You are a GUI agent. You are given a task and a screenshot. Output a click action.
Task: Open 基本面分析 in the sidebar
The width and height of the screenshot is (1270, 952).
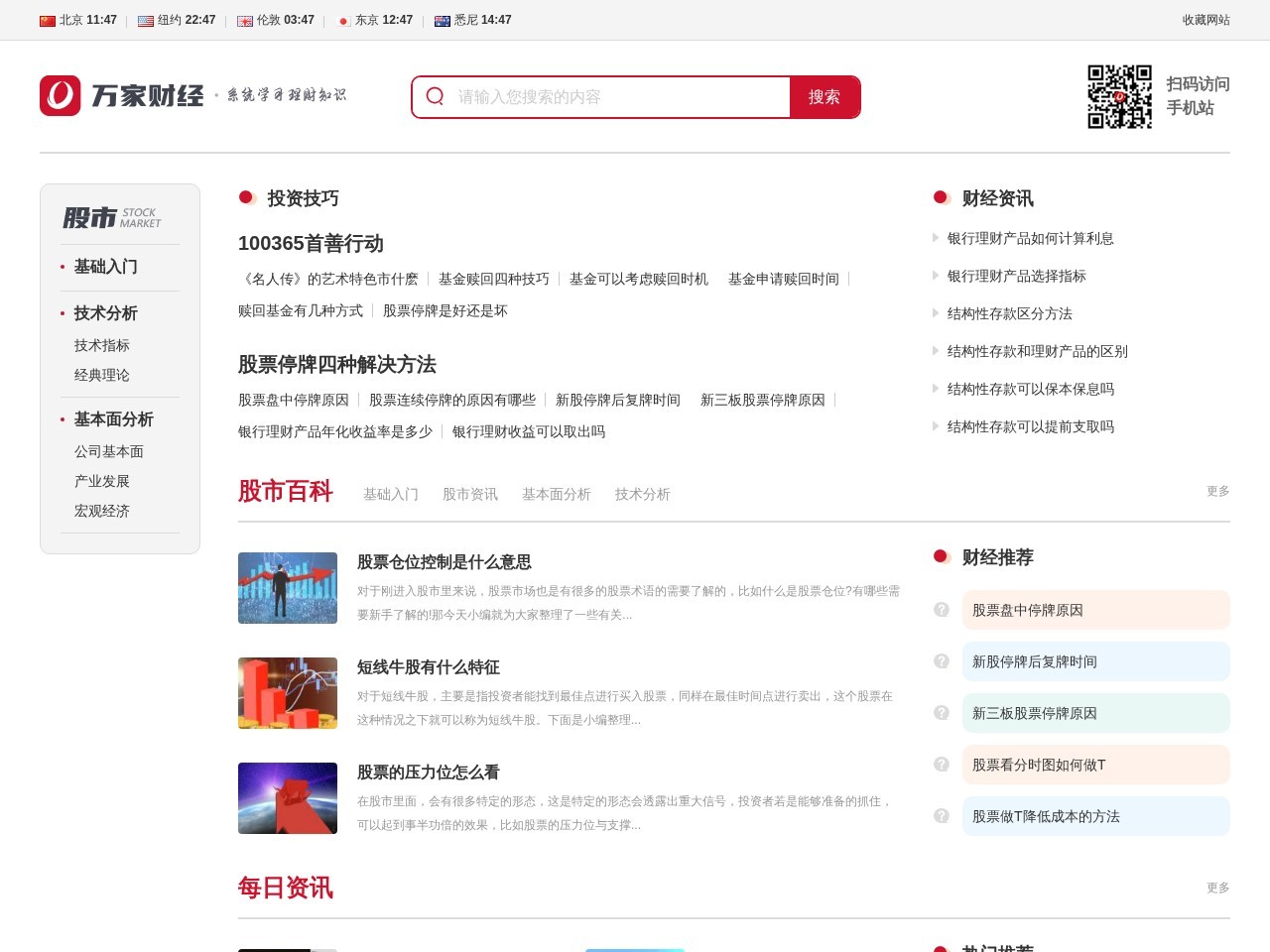(113, 419)
